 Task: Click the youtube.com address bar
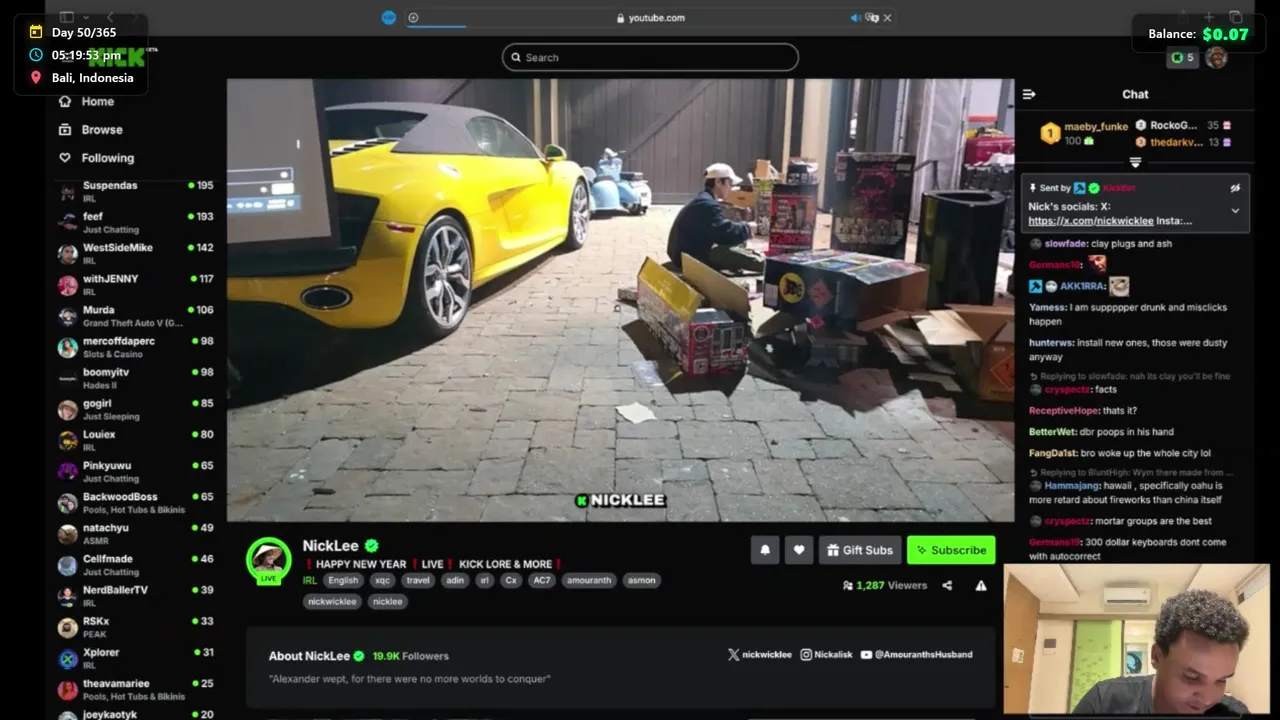coord(650,17)
